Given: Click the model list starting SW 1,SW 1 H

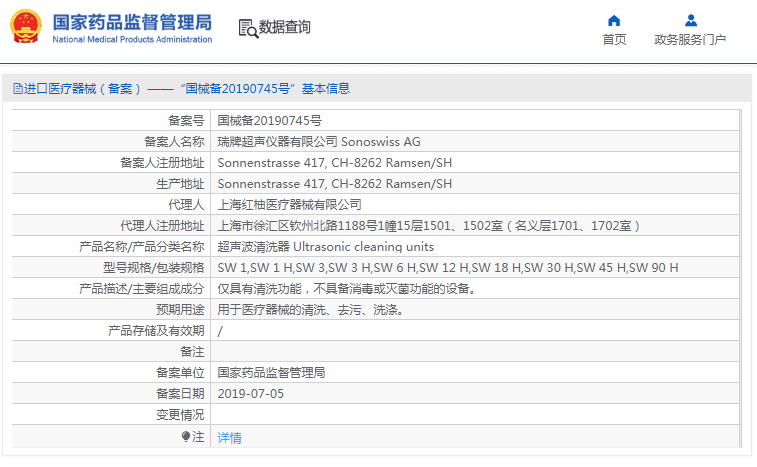Looking at the screenshot, I should point(448,268).
